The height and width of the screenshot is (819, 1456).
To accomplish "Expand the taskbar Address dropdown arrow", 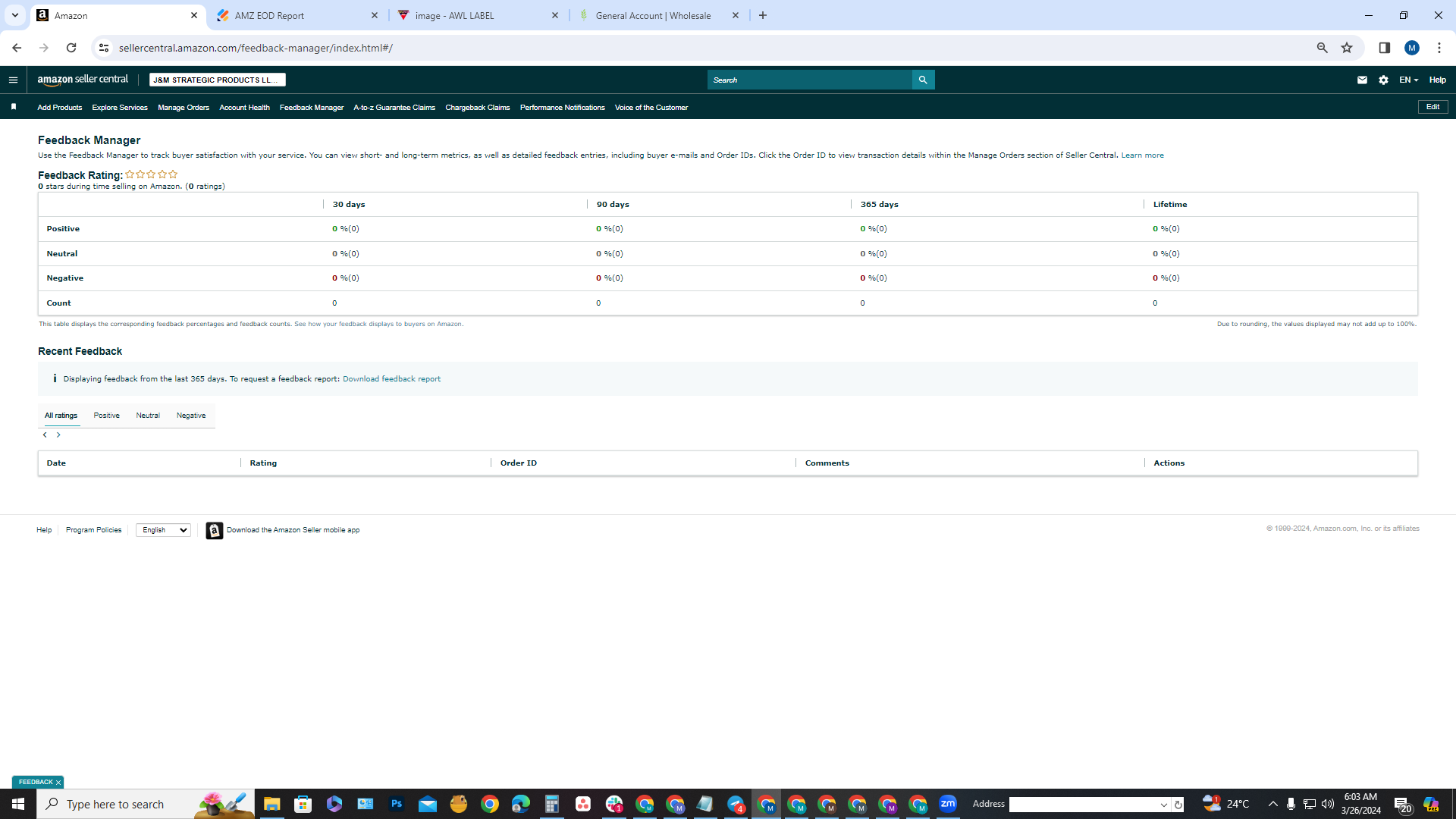I will click(1163, 805).
